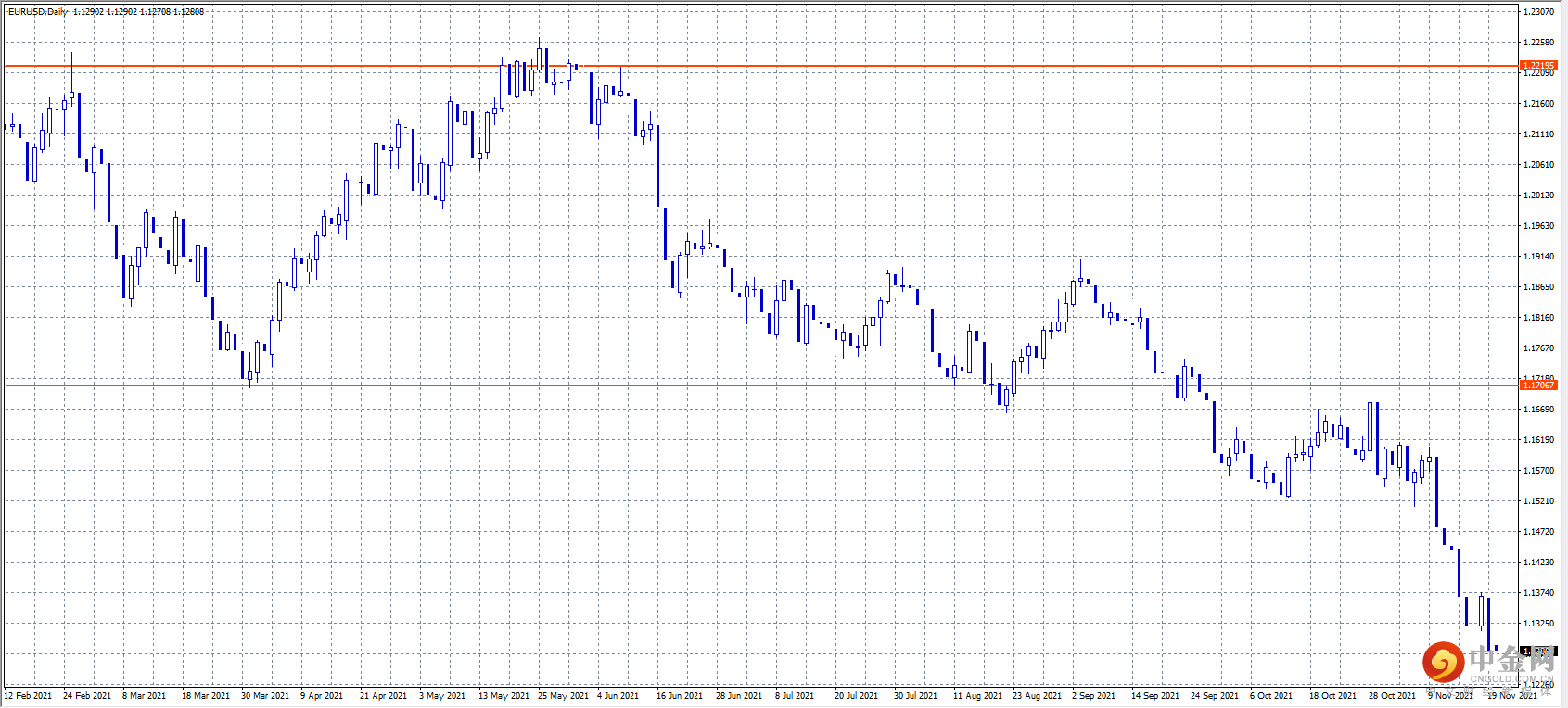Click the 24 Sep 2021 date label
Viewport: 1568px width, 708px height.
tap(1215, 696)
